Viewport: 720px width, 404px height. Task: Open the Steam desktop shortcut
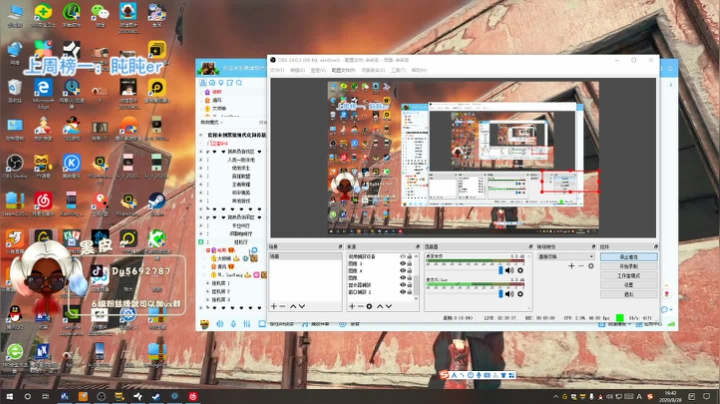point(157,203)
